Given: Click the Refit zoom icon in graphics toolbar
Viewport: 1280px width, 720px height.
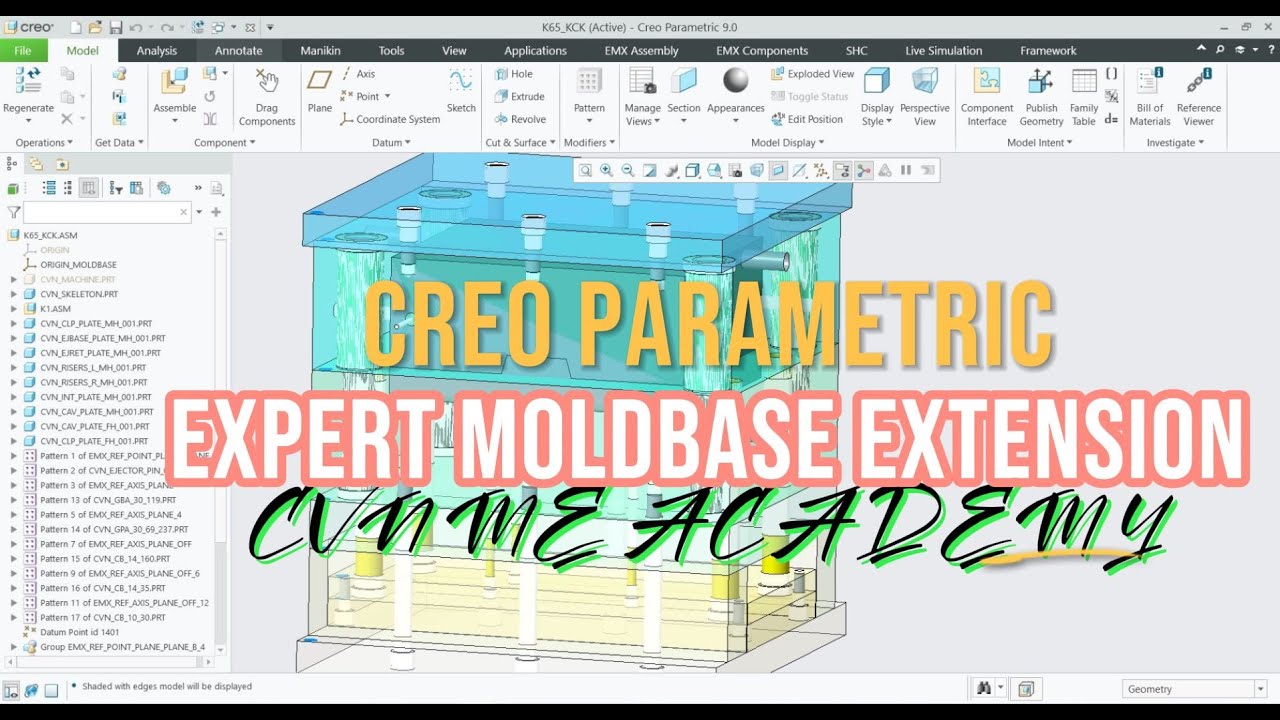Looking at the screenshot, I should pos(585,170).
